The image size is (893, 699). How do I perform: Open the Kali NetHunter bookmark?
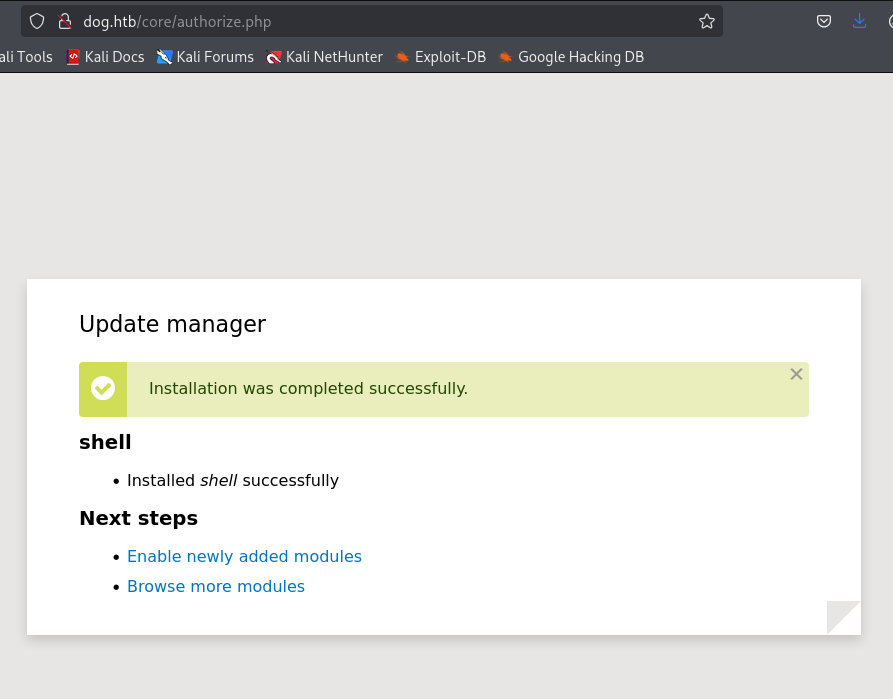coord(325,57)
